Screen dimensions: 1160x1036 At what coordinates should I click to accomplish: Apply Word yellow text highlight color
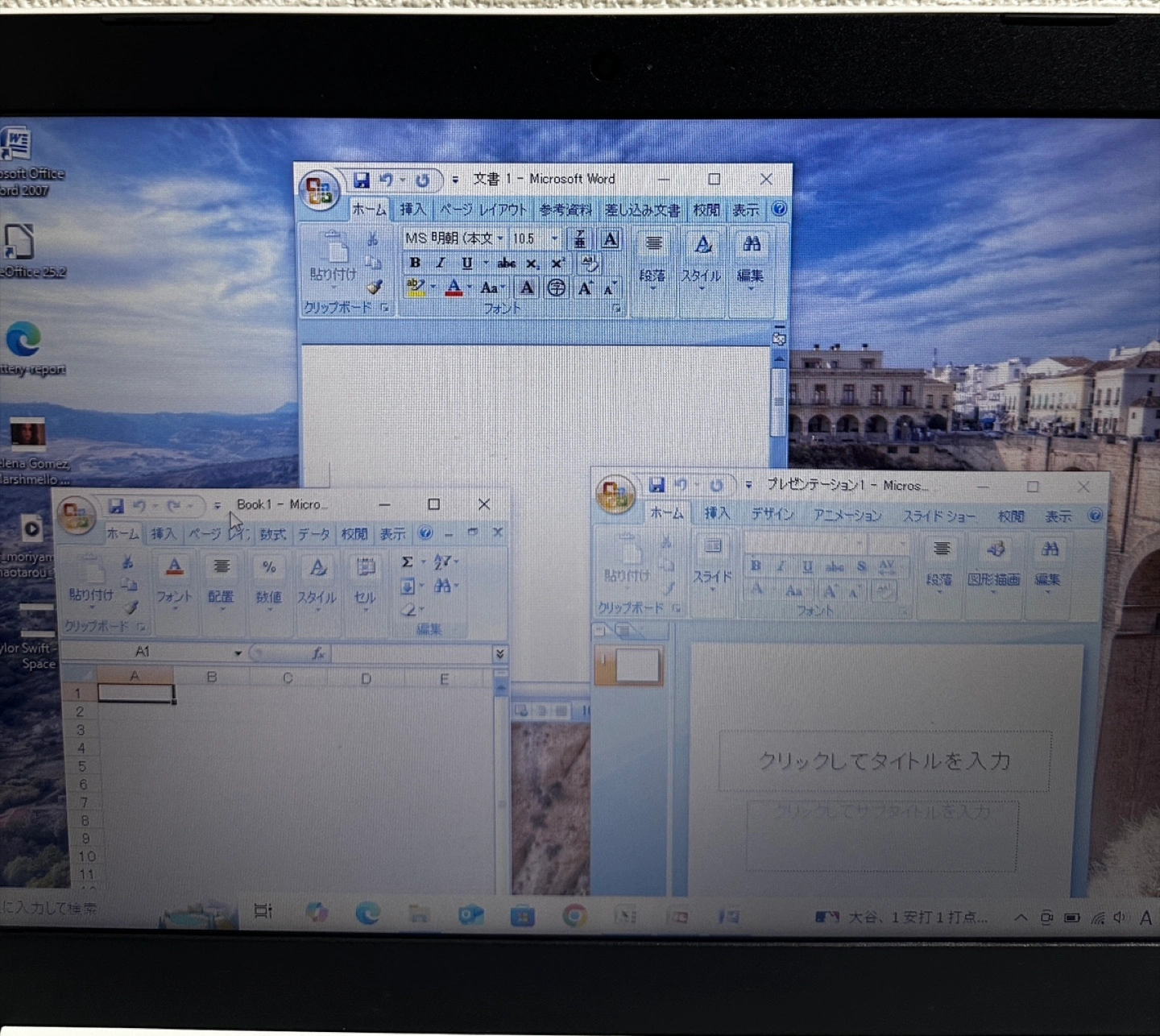tap(416, 288)
